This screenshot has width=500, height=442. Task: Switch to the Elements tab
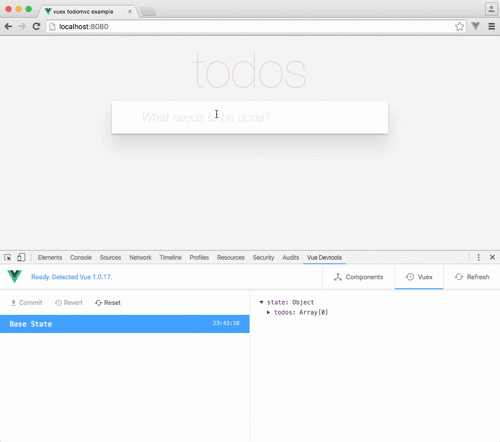[x=50, y=258]
